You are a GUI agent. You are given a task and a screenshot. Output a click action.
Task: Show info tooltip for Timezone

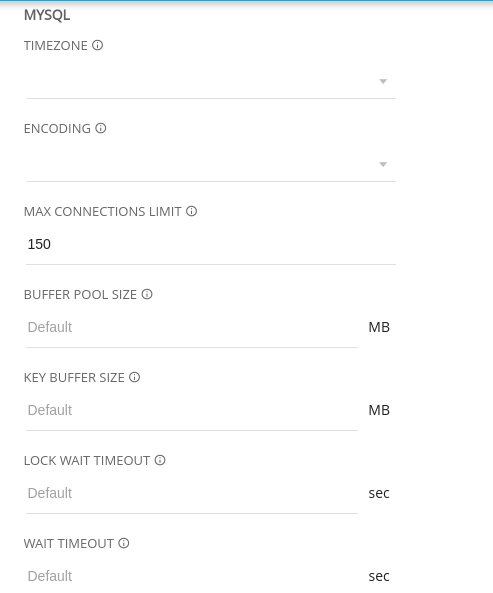98,45
